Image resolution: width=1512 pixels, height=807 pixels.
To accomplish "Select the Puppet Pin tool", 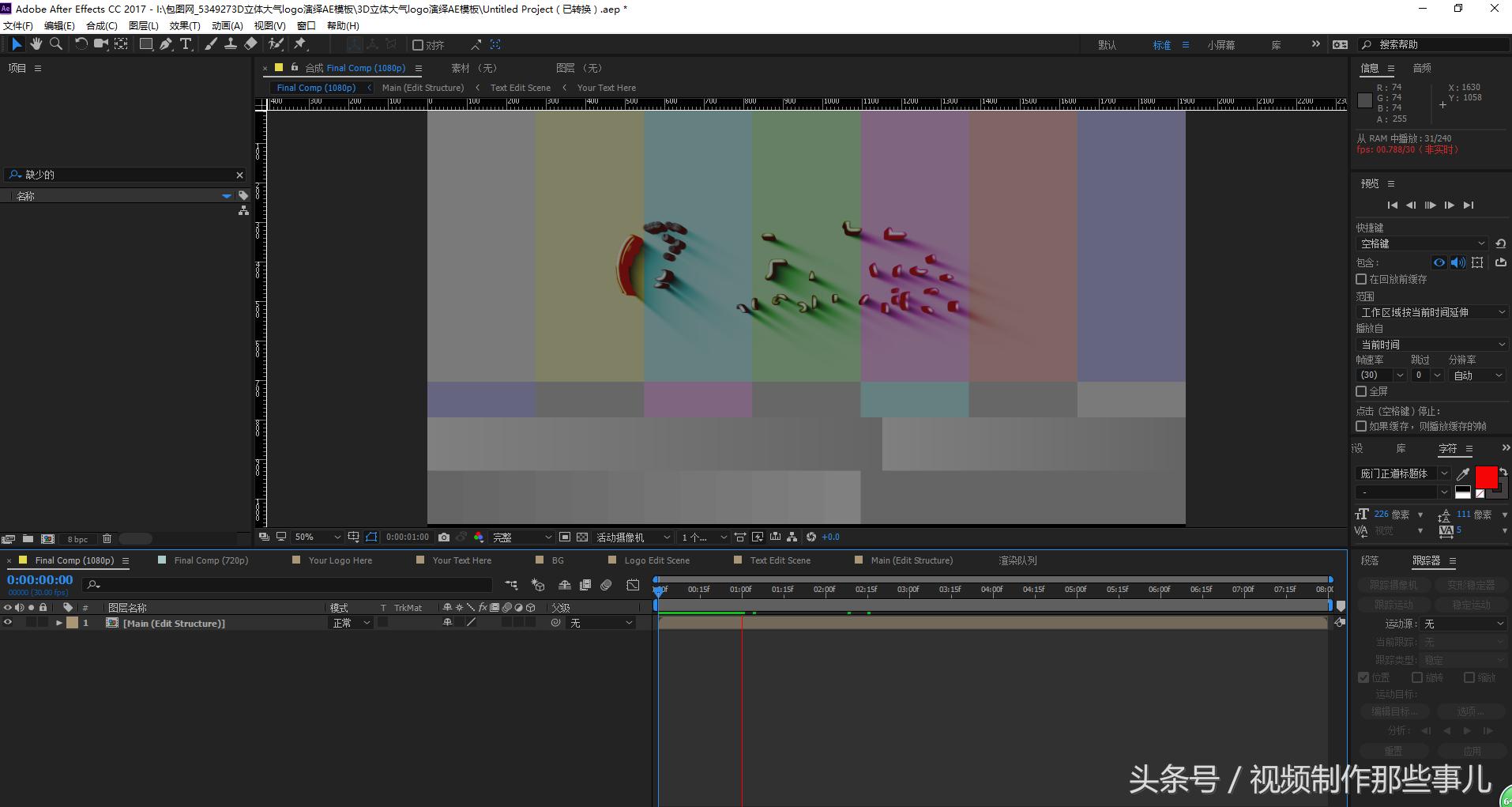I will [x=300, y=44].
